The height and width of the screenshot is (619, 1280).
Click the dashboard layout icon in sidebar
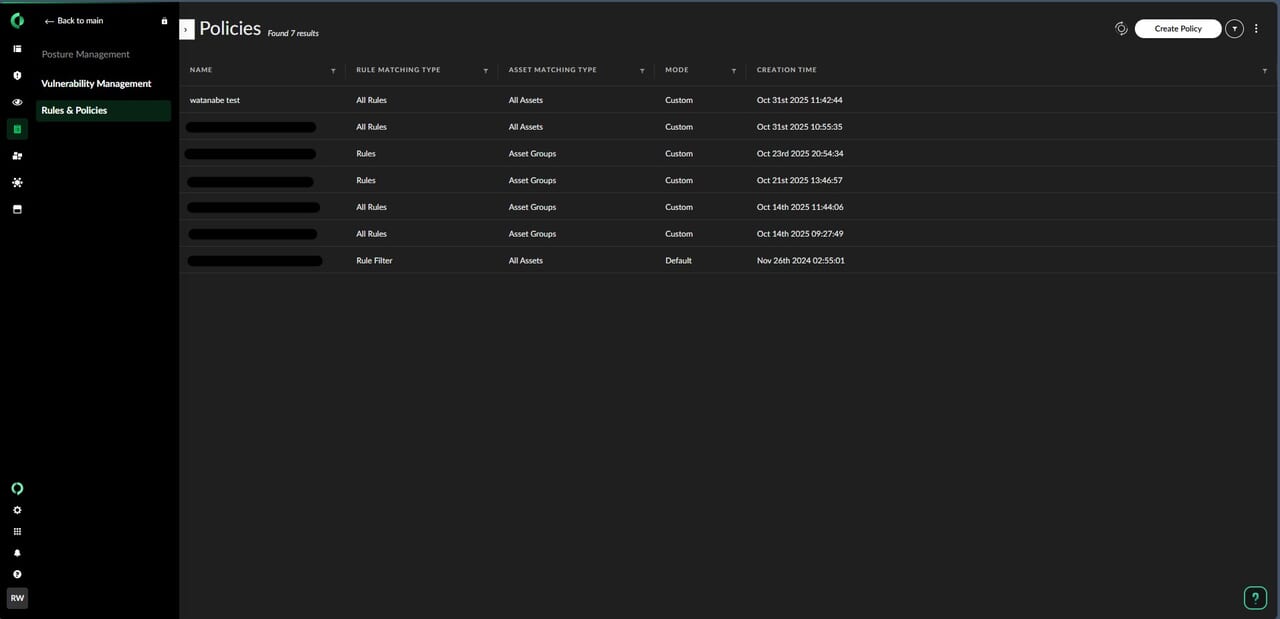click(x=17, y=48)
